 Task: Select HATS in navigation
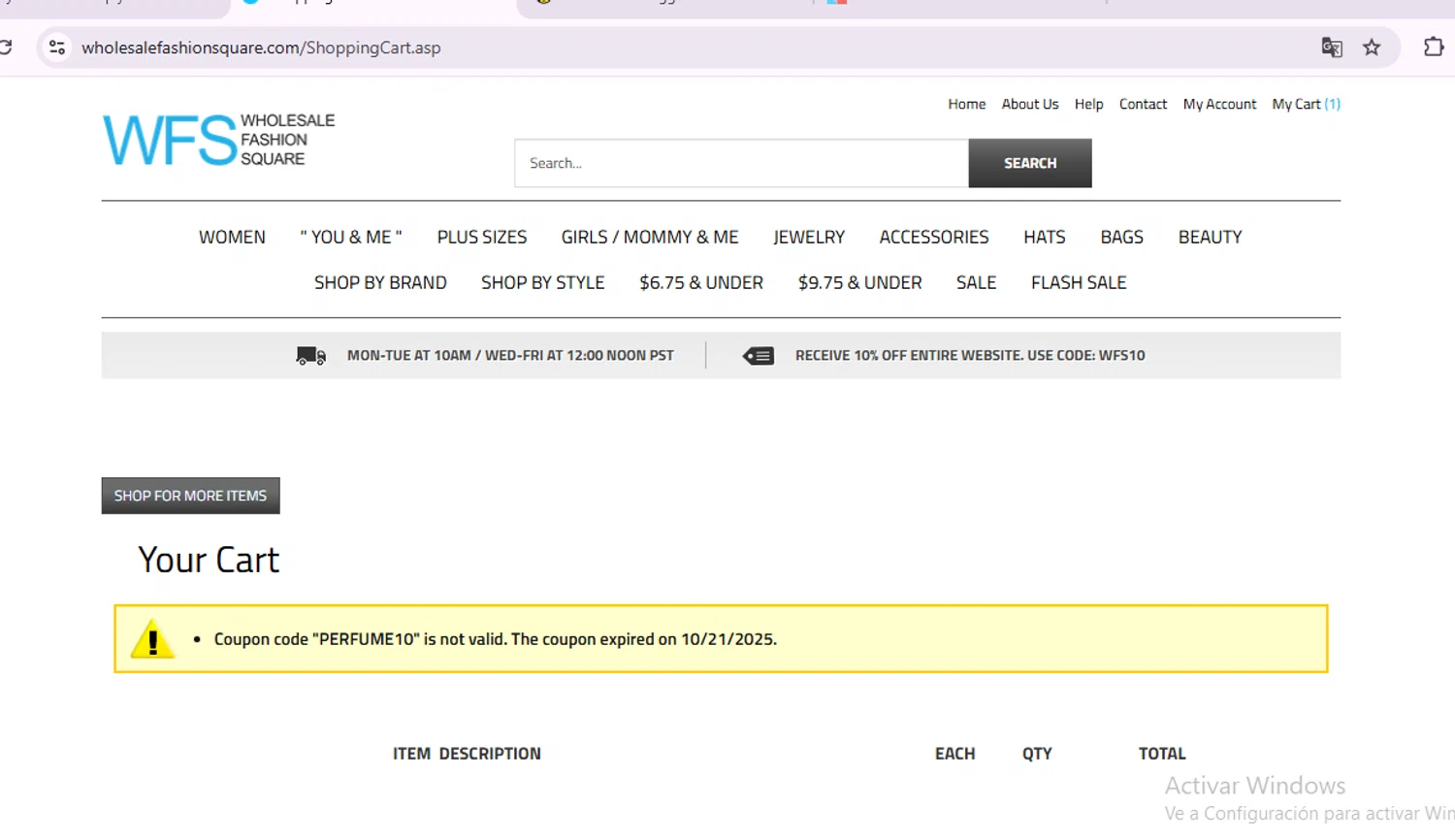point(1045,237)
